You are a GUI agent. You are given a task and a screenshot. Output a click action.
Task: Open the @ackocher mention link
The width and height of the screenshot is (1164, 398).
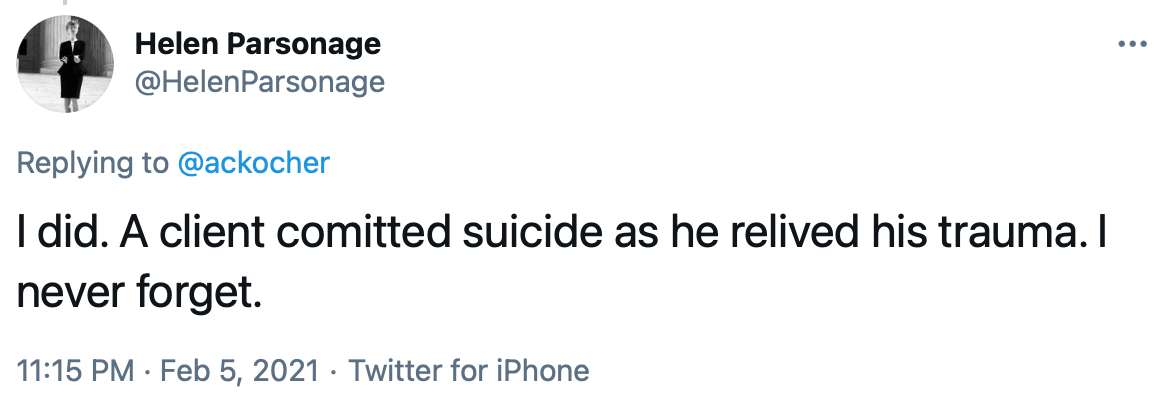[253, 163]
